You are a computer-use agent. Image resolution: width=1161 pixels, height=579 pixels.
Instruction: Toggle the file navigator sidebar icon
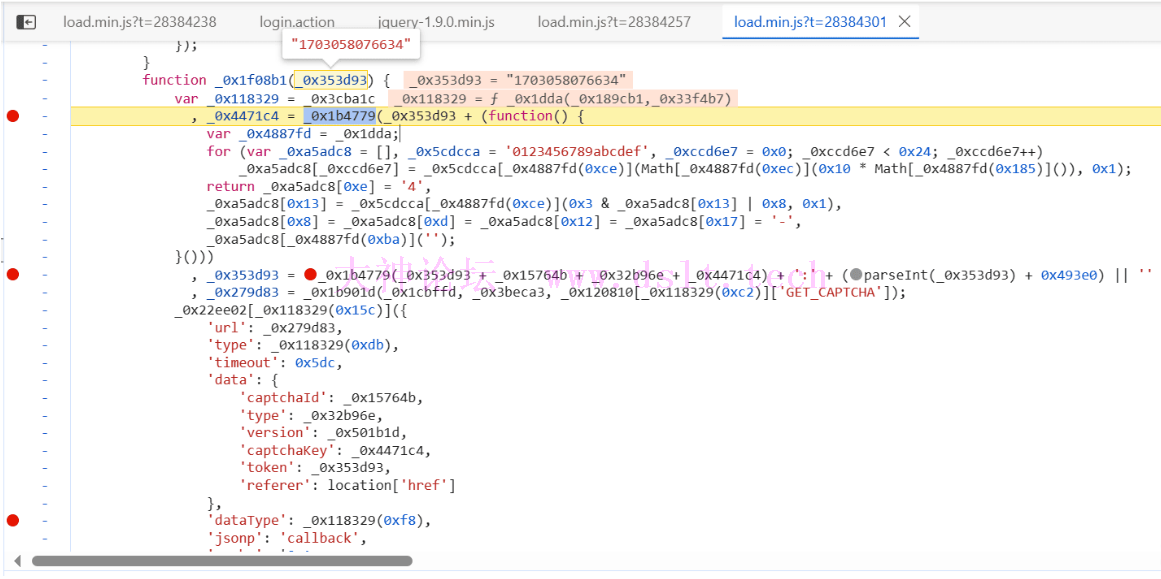coord(27,22)
